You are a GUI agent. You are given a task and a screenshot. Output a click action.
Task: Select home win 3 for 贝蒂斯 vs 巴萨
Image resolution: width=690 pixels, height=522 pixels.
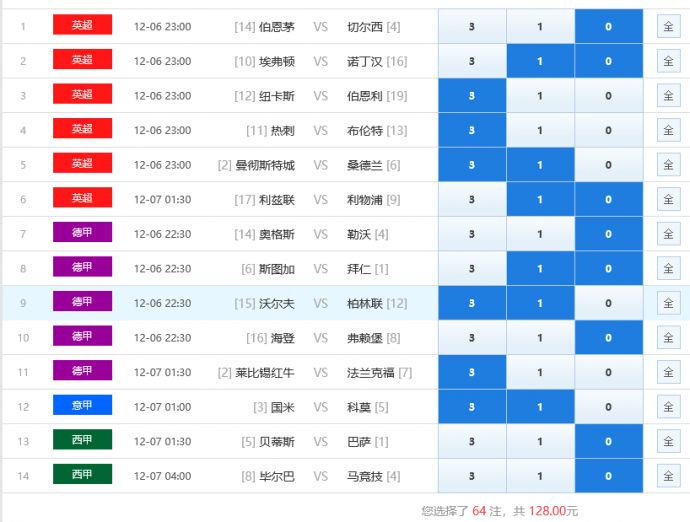pyautogui.click(x=472, y=442)
